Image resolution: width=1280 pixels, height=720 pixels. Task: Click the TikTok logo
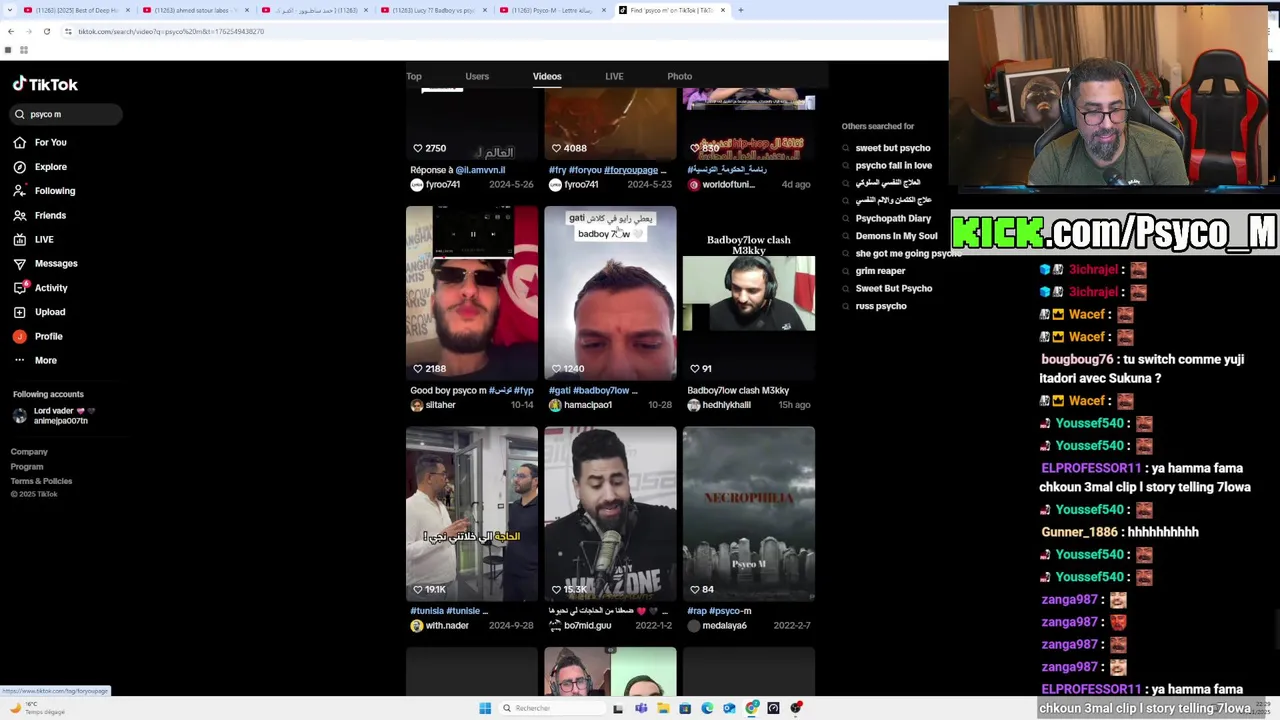45,85
